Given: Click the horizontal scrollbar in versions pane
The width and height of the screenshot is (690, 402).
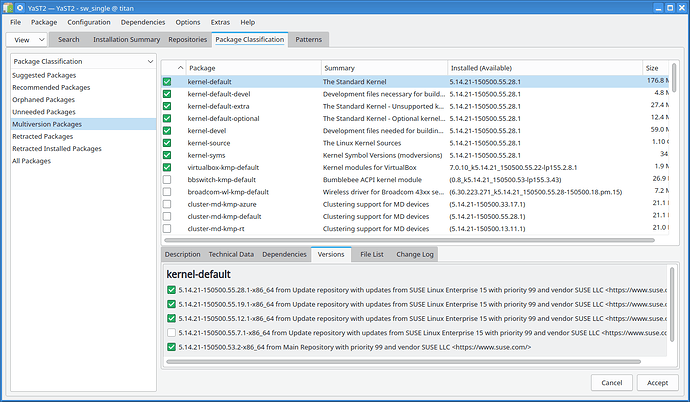Looking at the screenshot, I should 400,359.
